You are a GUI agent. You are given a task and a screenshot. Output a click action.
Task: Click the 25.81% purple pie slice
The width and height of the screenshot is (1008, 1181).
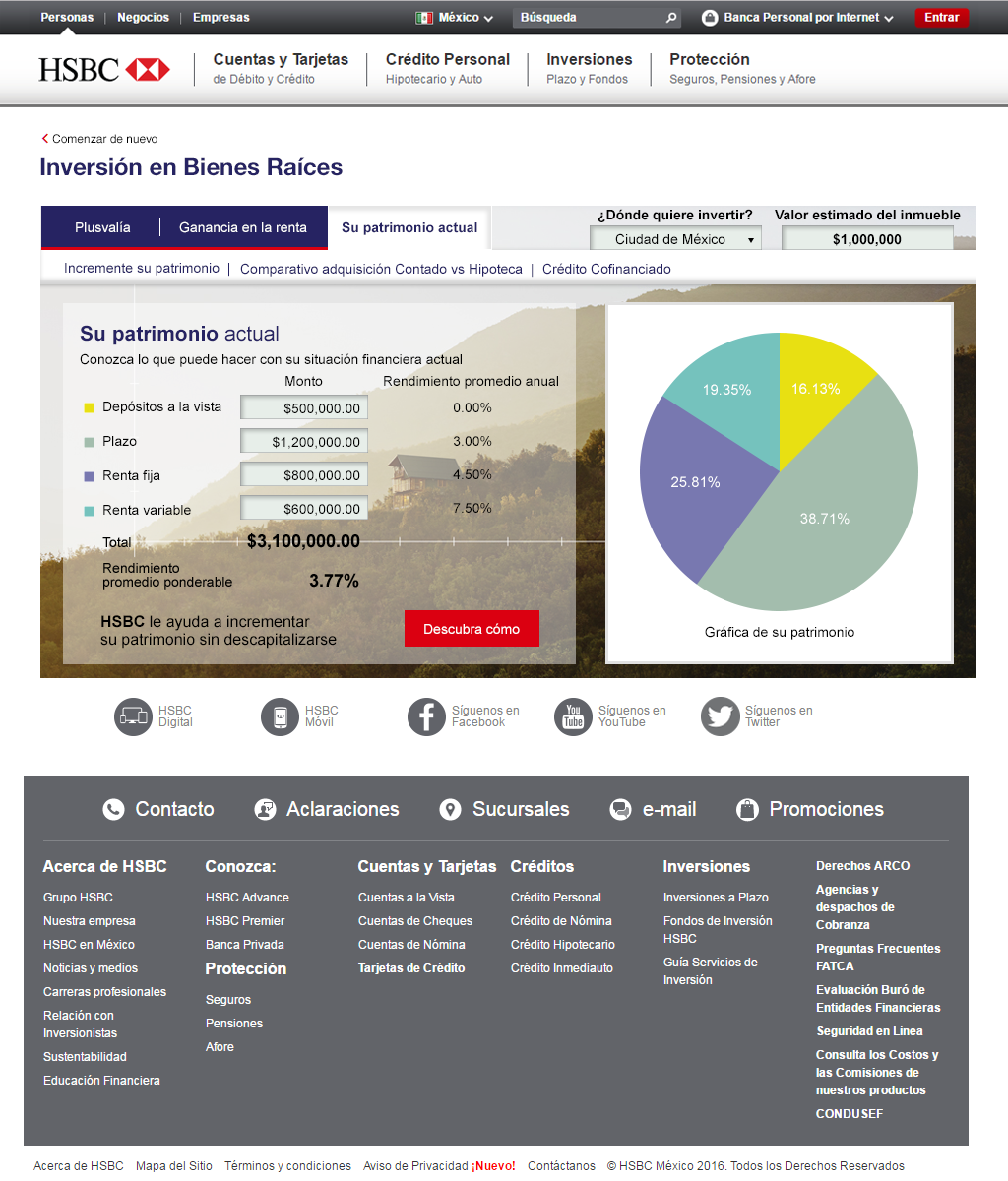click(x=695, y=482)
